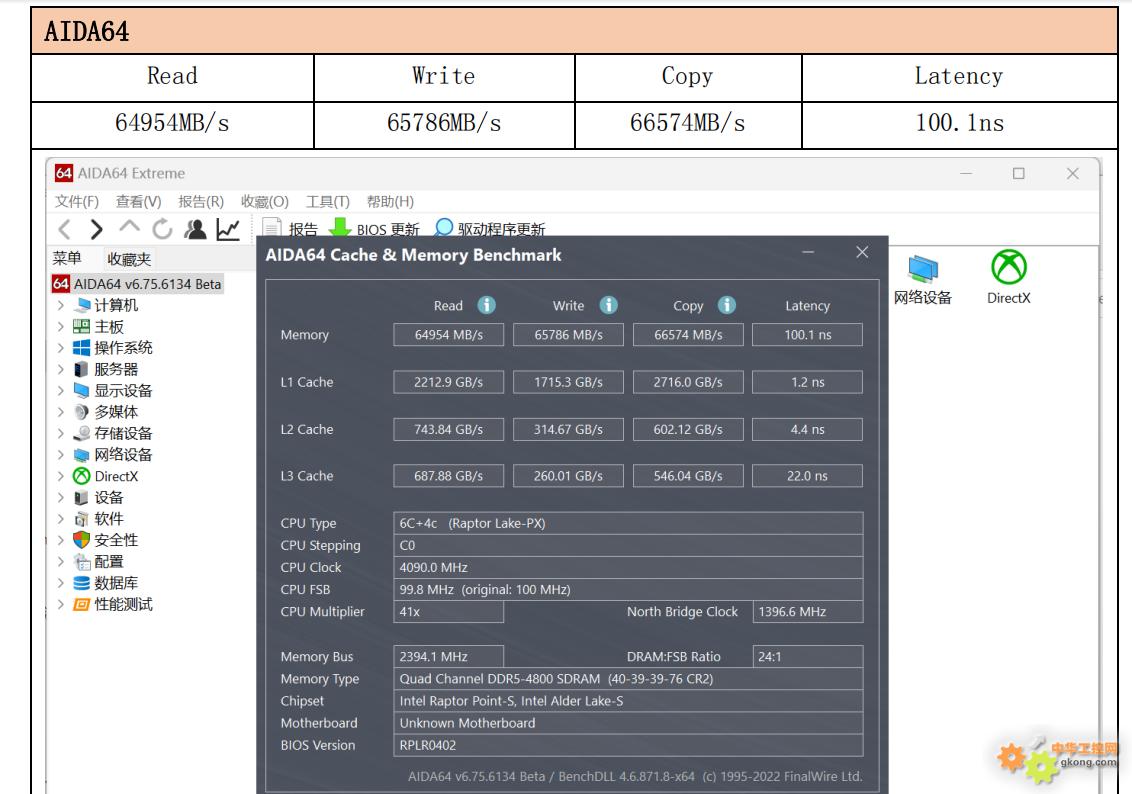Open the 报告(R) menu
The width and height of the screenshot is (1132, 794).
click(201, 201)
